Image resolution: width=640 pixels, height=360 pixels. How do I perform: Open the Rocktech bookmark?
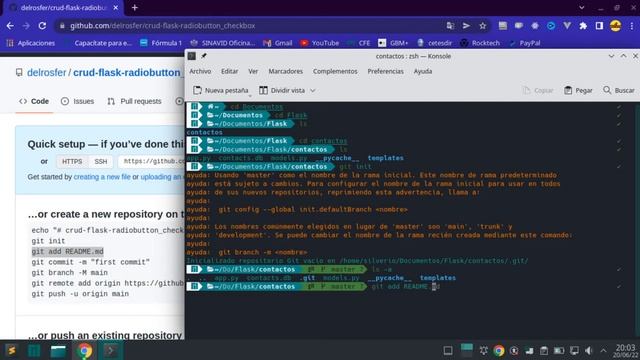(480, 43)
